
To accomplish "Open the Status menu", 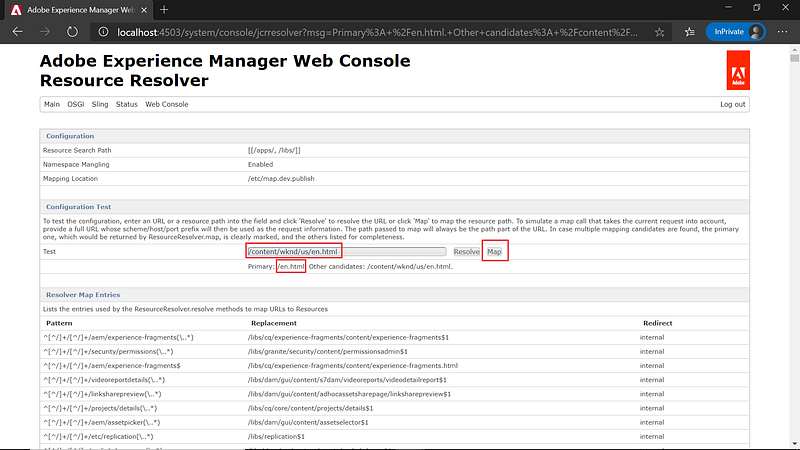I will [127, 104].
